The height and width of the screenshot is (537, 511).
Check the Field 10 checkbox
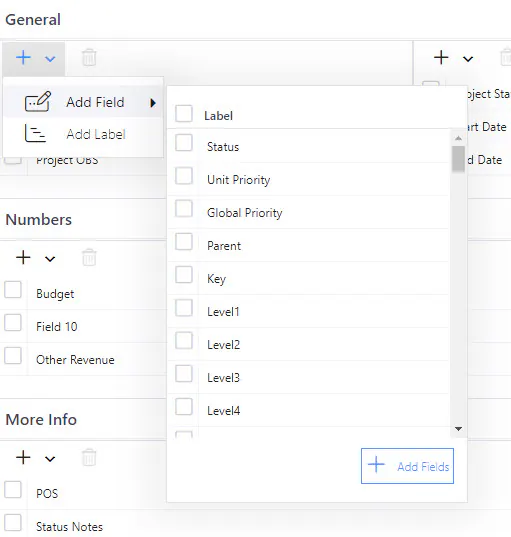pyautogui.click(x=13, y=323)
